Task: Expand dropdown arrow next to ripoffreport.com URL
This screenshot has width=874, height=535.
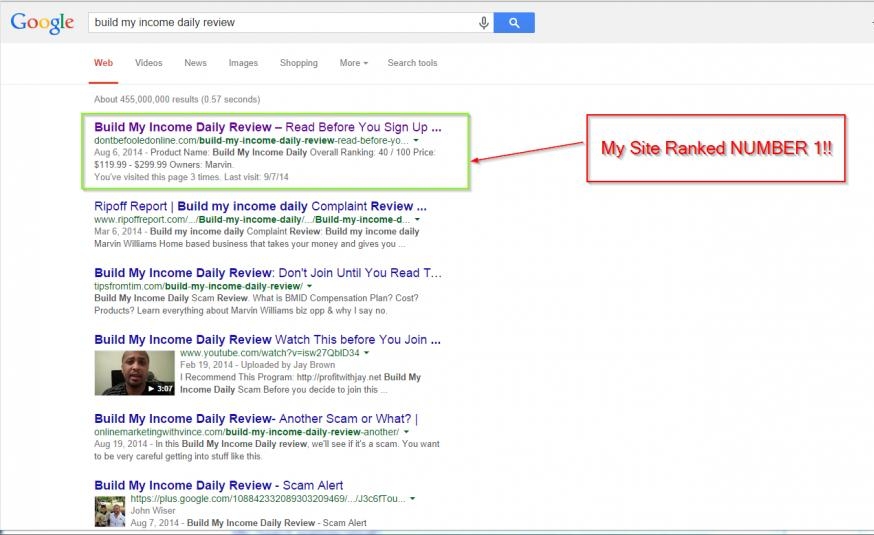Action: (417, 220)
